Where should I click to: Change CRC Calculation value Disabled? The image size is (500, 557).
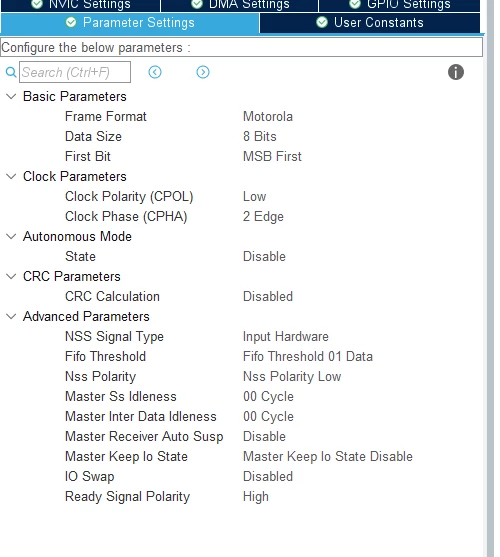coord(268,296)
